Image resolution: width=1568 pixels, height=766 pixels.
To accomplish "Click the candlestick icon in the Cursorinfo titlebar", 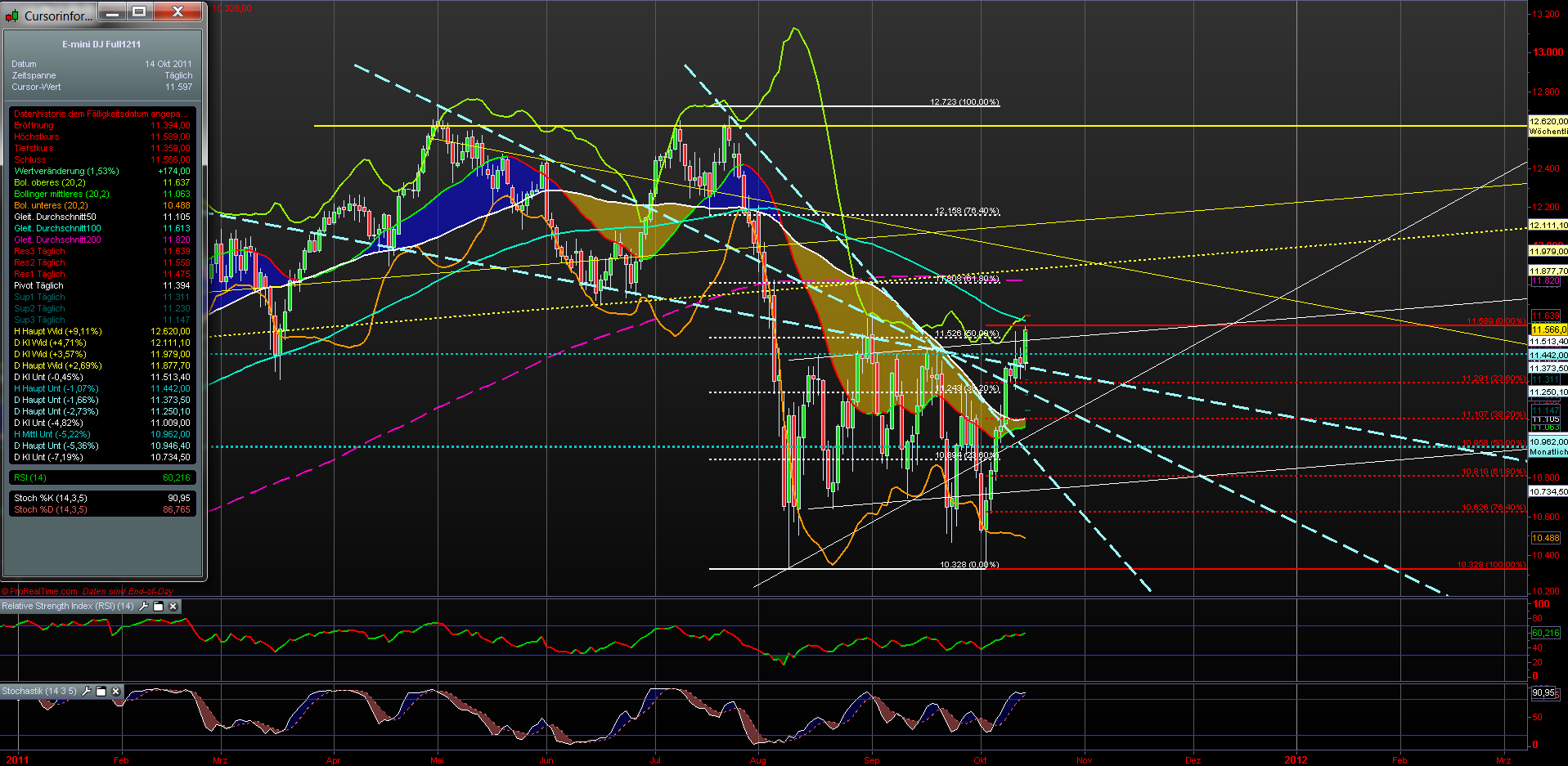I will (x=11, y=13).
